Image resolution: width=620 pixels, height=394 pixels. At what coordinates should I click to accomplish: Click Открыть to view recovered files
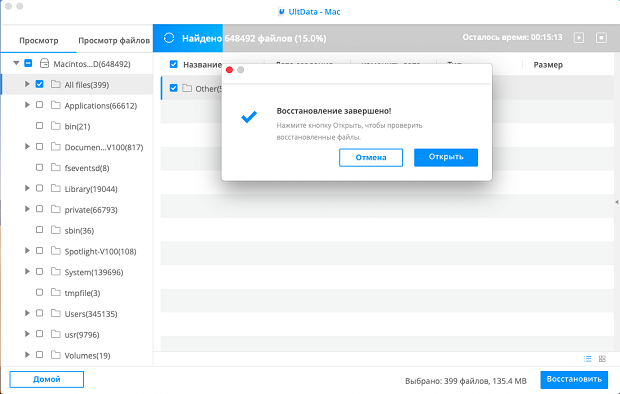446,157
